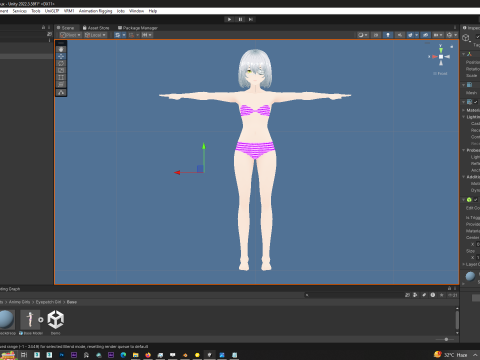Image resolution: width=480 pixels, height=360 pixels.
Task: Switch to the Package Manager tab
Action: (138, 28)
